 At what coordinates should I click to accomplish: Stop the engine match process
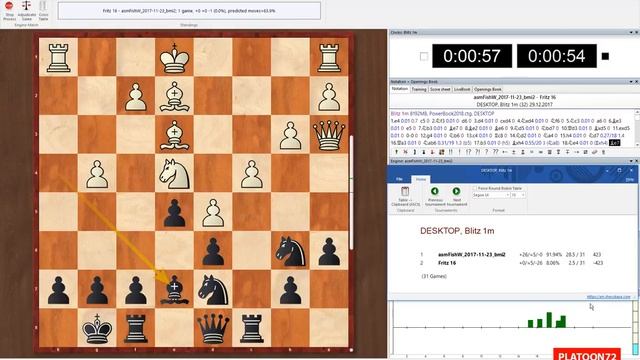[9, 11]
